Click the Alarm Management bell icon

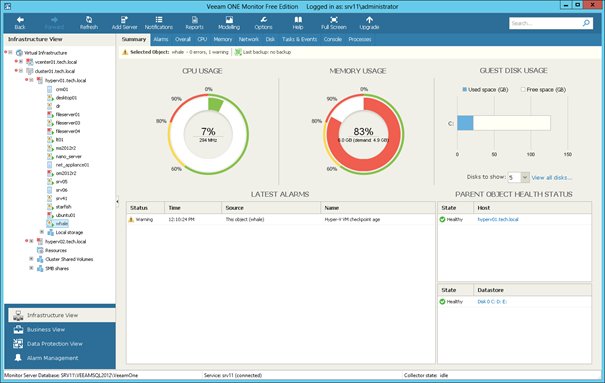(x=18, y=358)
